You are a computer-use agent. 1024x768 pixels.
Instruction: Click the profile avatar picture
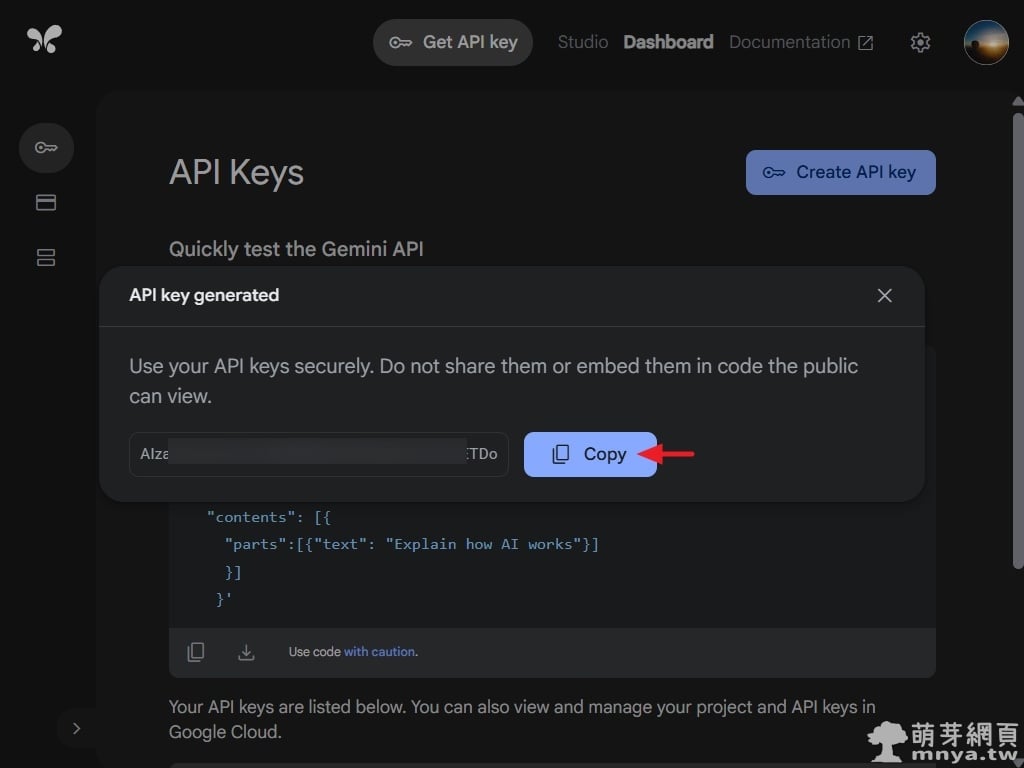(985, 42)
